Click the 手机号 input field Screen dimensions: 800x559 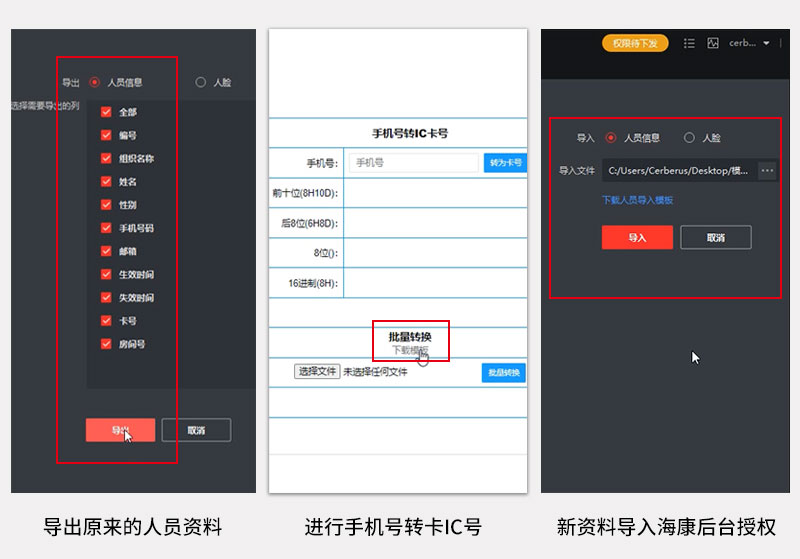coord(413,163)
